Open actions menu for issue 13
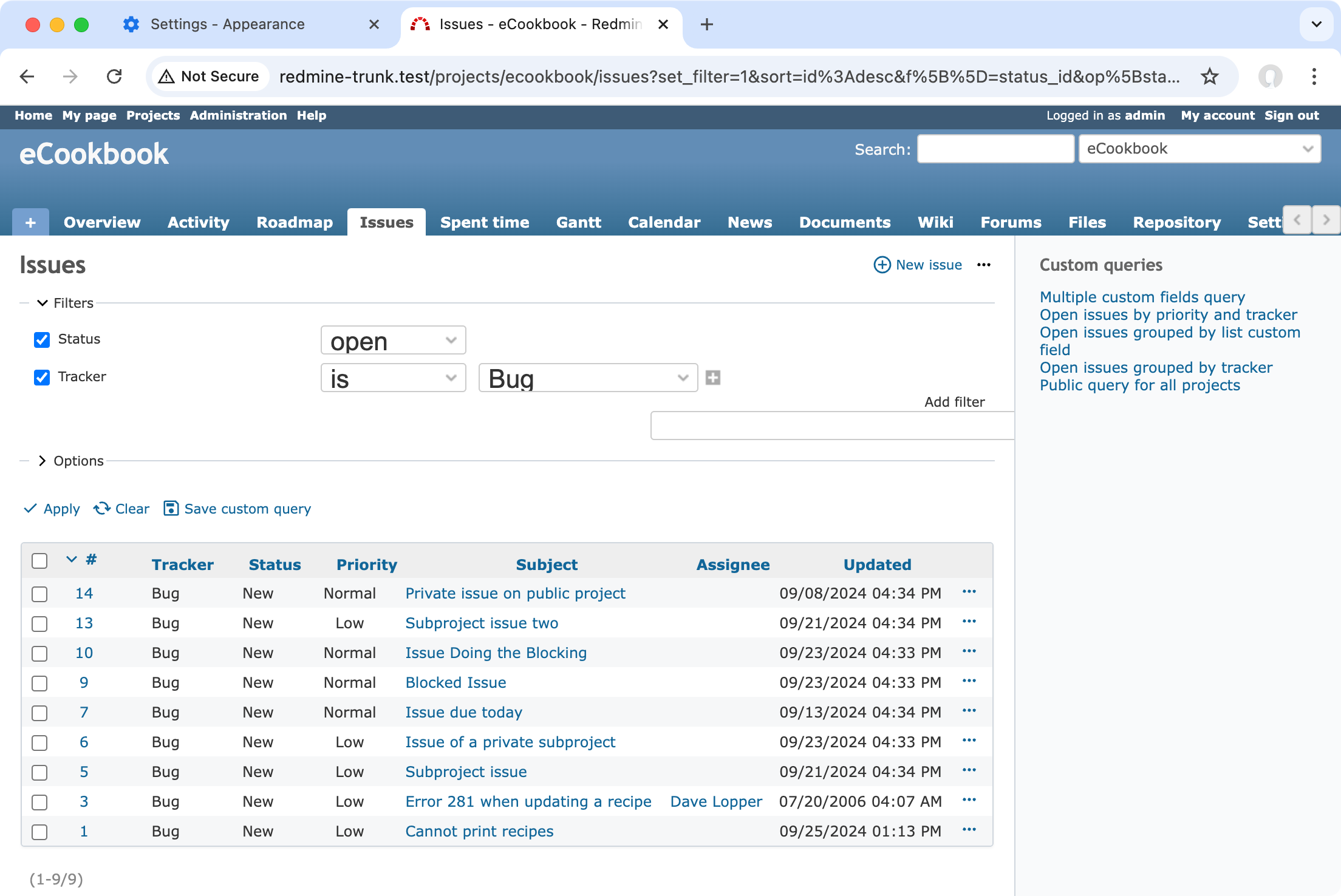 pos(969,622)
